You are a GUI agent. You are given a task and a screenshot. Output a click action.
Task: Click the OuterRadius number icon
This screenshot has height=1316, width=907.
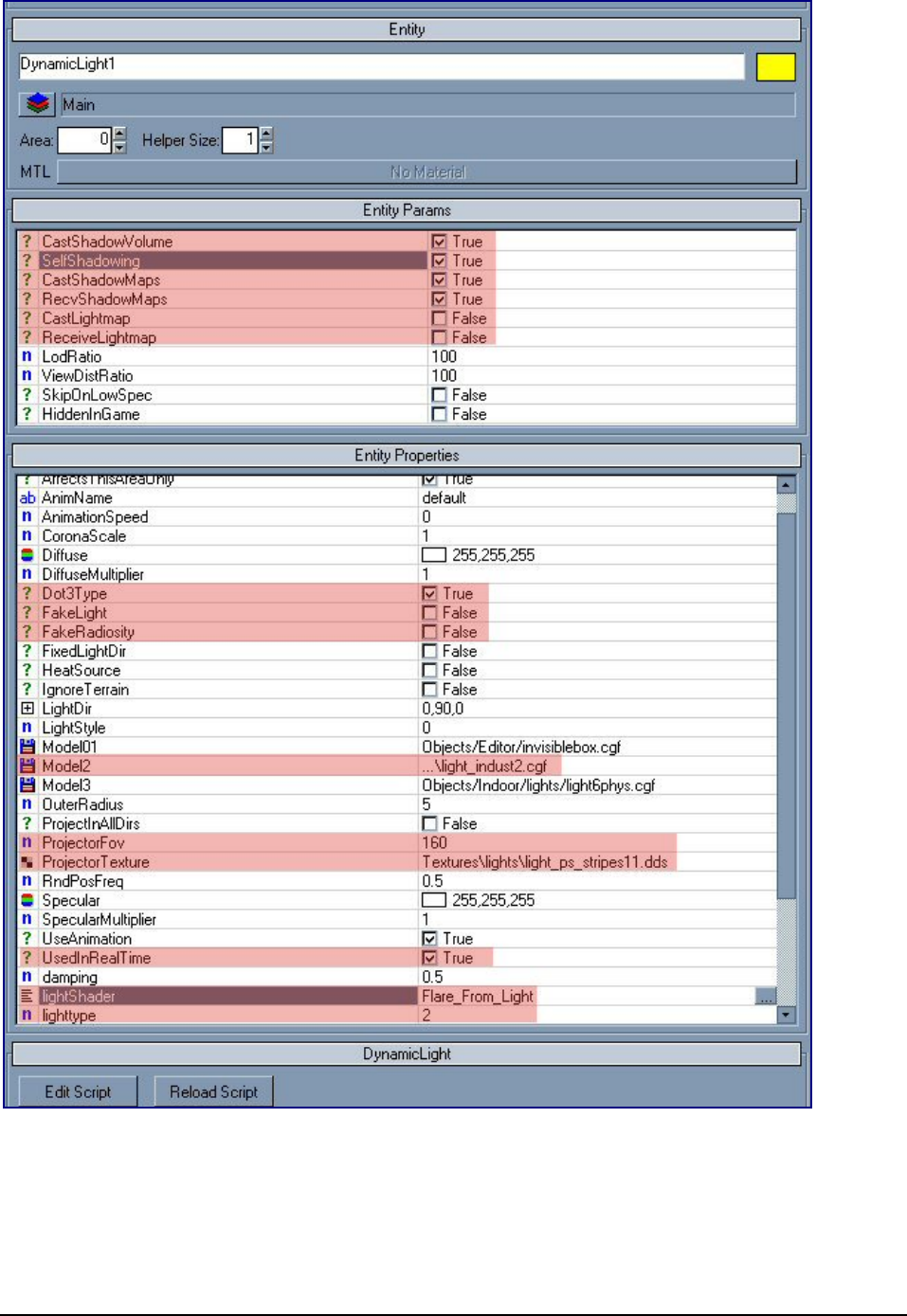pyautogui.click(x=27, y=804)
